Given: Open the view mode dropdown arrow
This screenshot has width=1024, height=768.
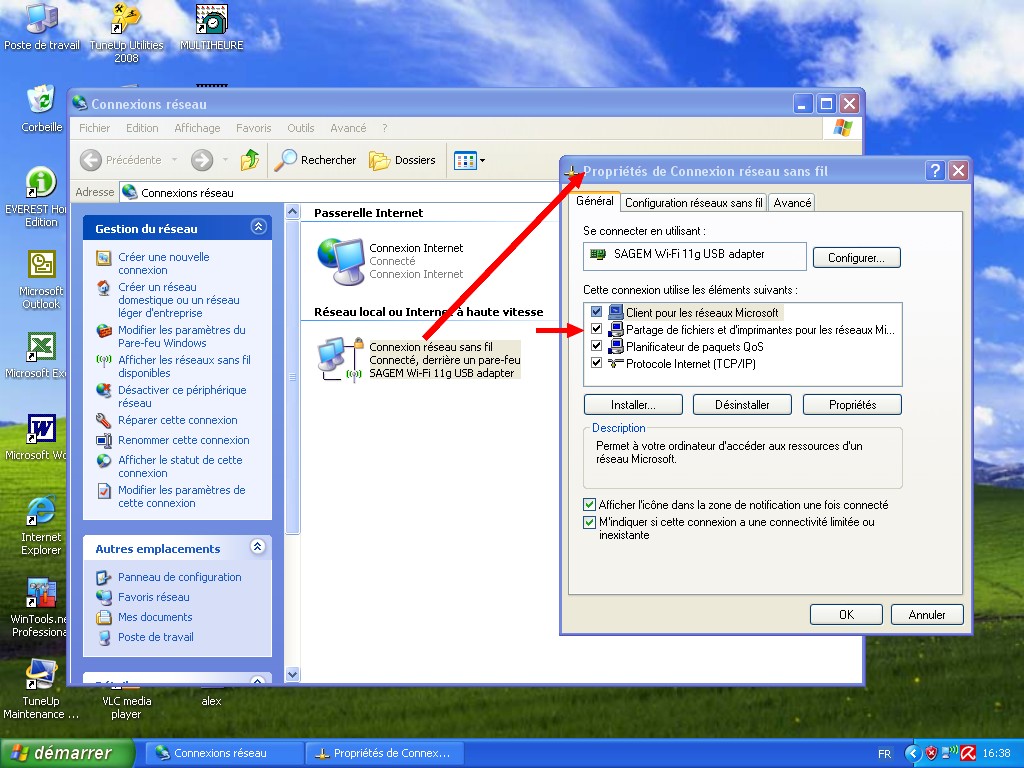Looking at the screenshot, I should pyautogui.click(x=482, y=160).
